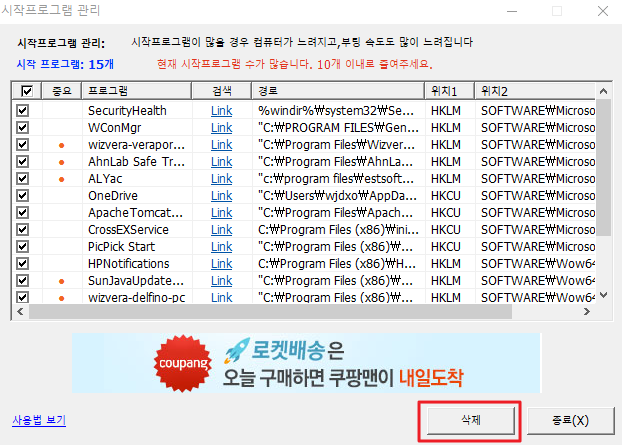Open the Coupang rocket delivery ad banner
This screenshot has width=622, height=445.
coord(306,363)
